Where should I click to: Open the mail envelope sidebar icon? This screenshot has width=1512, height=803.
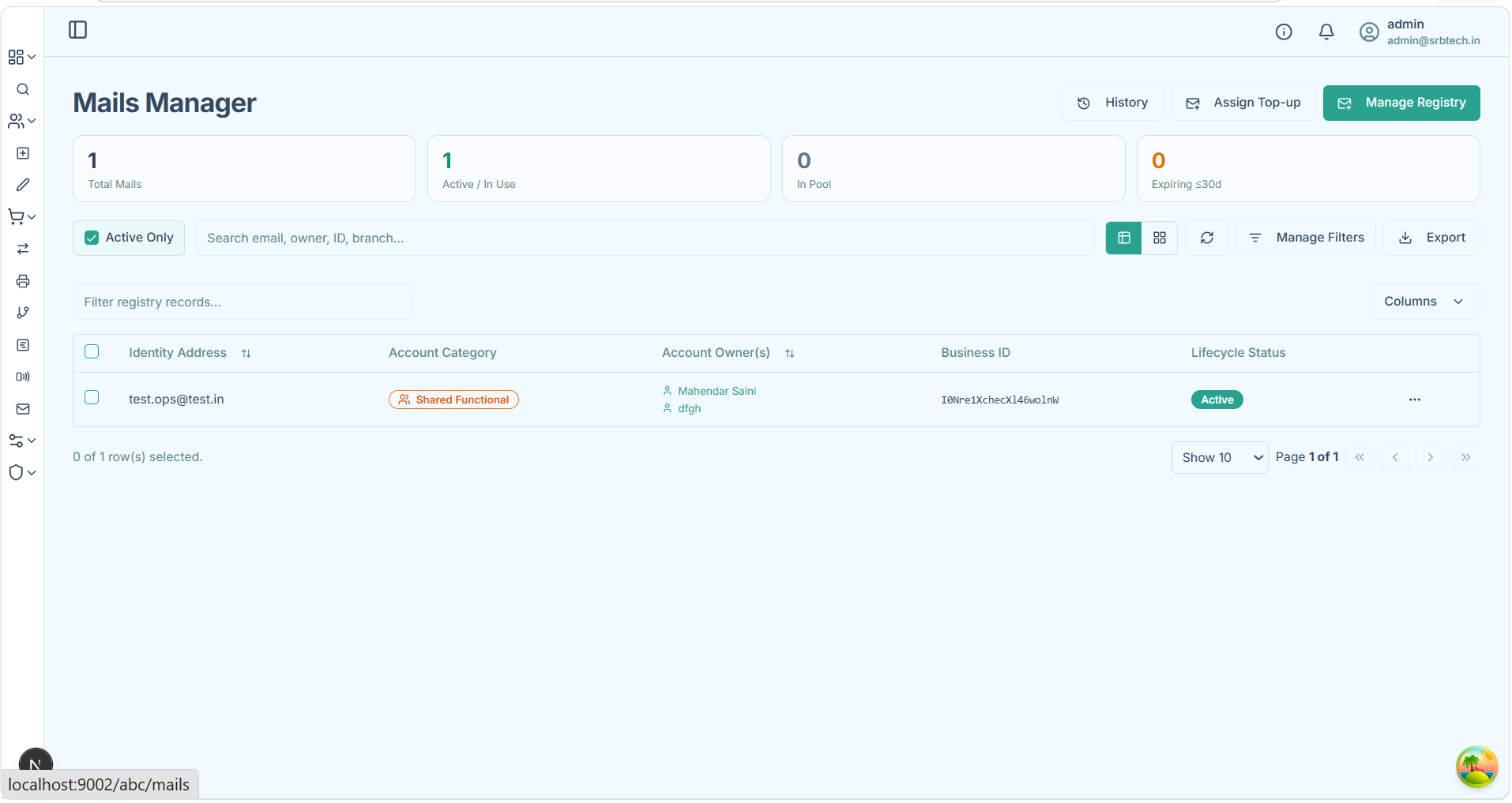click(x=23, y=409)
